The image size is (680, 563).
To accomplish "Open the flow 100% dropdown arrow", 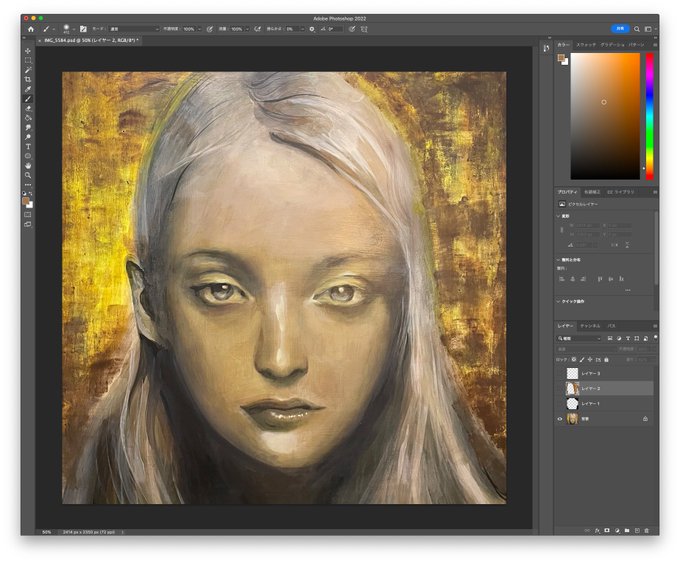I will tap(247, 29).
